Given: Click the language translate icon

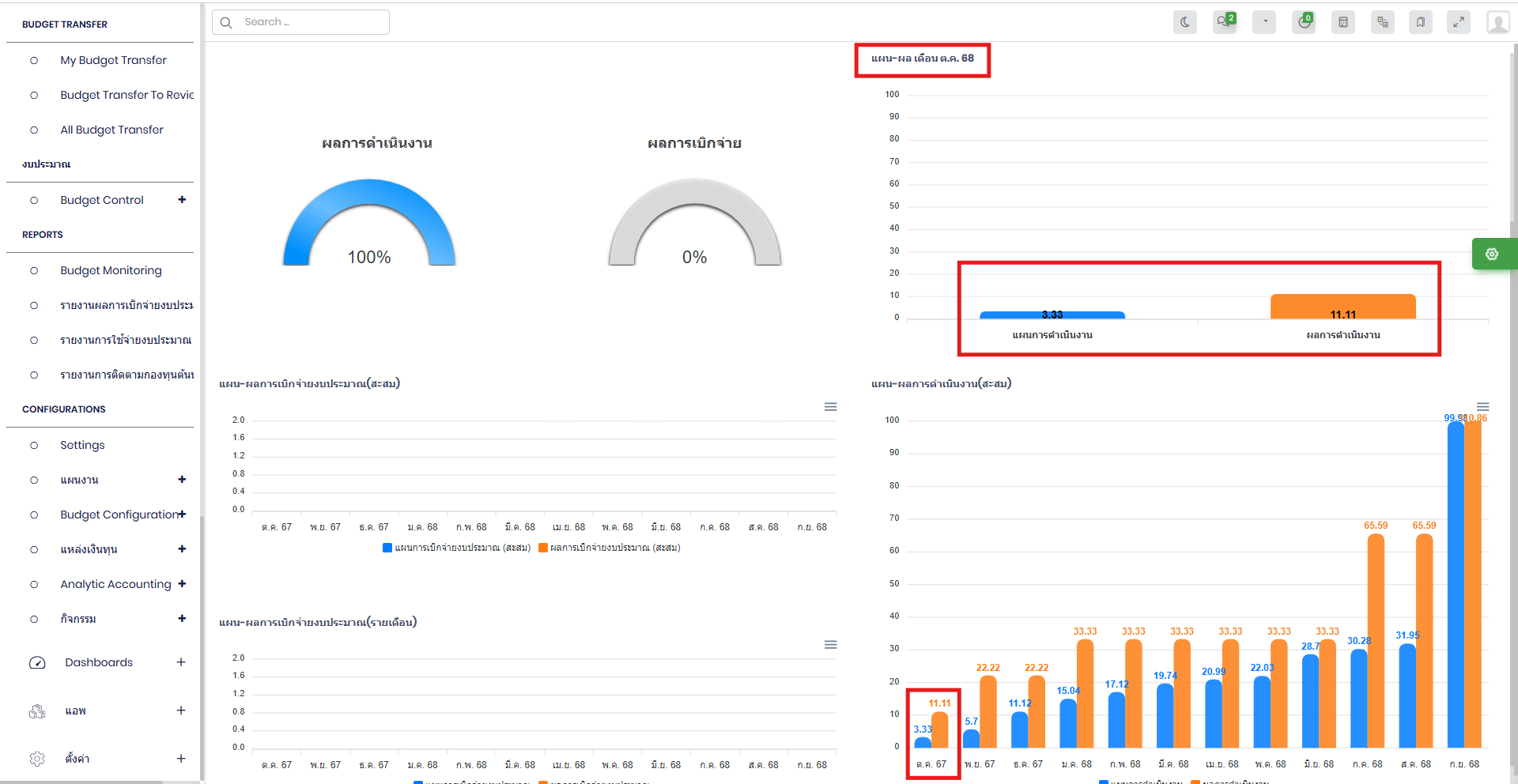Looking at the screenshot, I should click(1382, 22).
